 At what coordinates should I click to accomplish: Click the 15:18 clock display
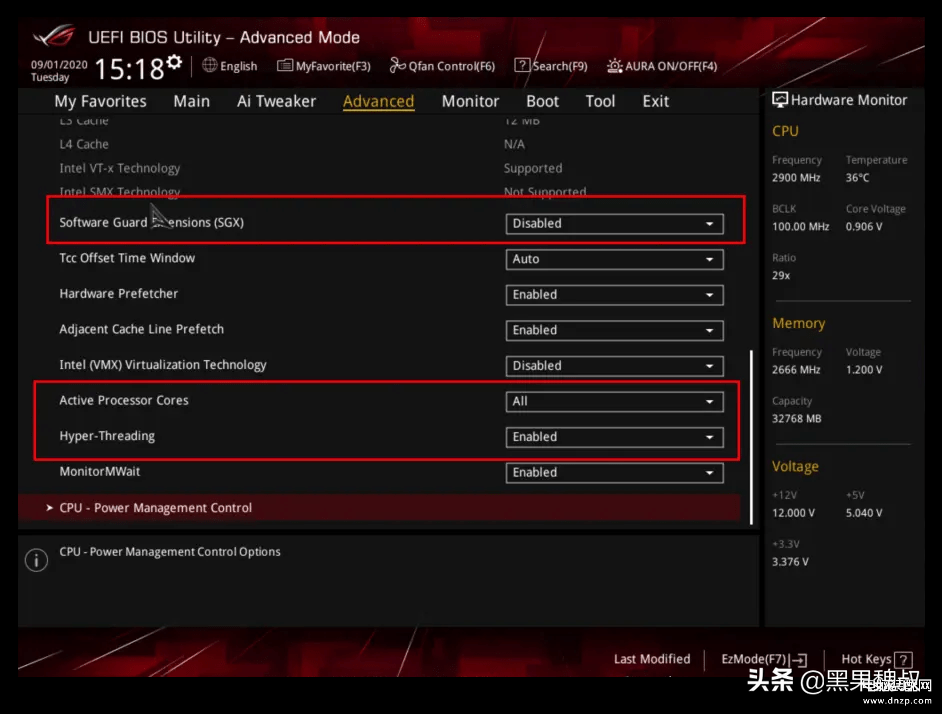point(129,69)
